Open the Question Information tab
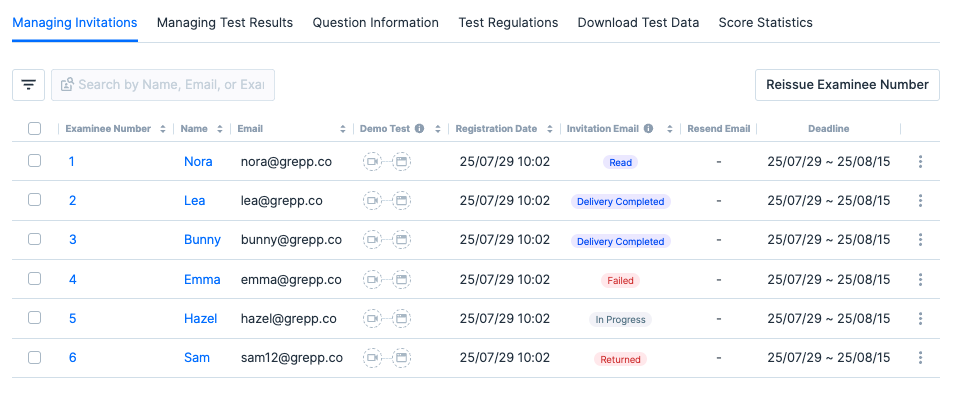Viewport: 972px width, 396px height. pyautogui.click(x=376, y=23)
